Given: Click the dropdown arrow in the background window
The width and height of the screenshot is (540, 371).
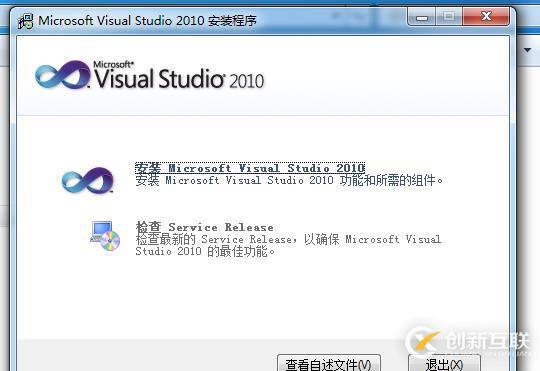Looking at the screenshot, I should 528,51.
